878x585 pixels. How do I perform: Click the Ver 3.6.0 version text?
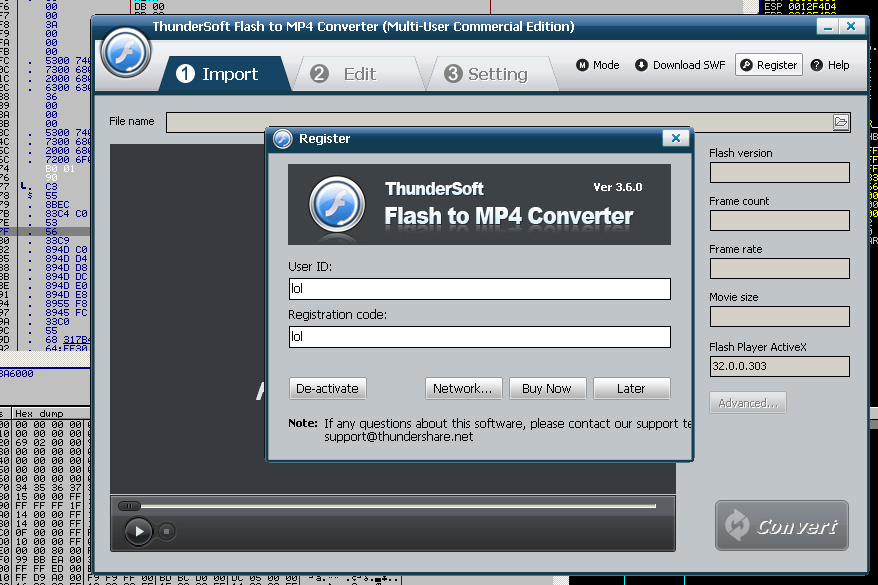click(618, 187)
